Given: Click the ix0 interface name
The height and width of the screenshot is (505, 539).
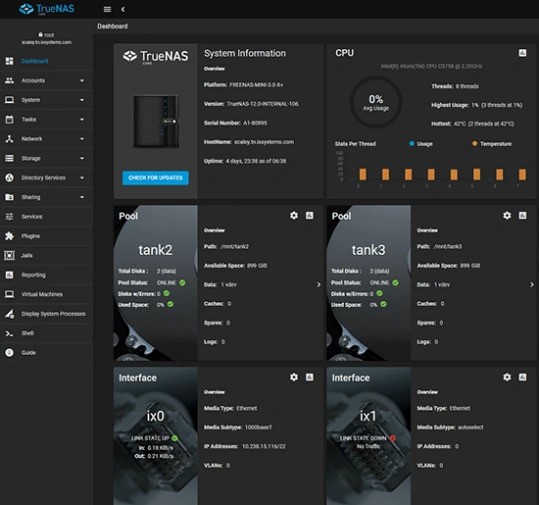Looking at the screenshot, I should click(x=155, y=416).
